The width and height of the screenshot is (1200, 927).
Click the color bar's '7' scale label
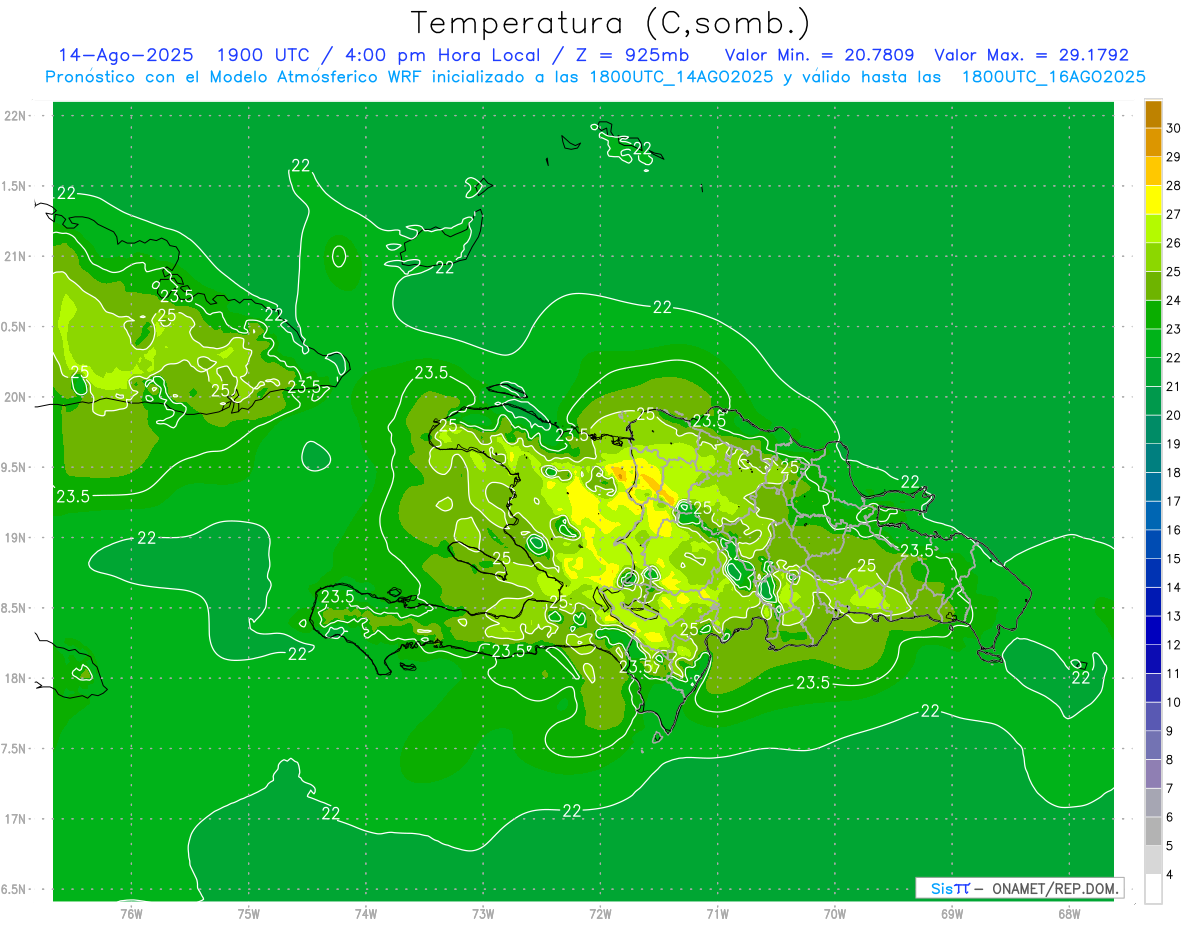pyautogui.click(x=1170, y=788)
